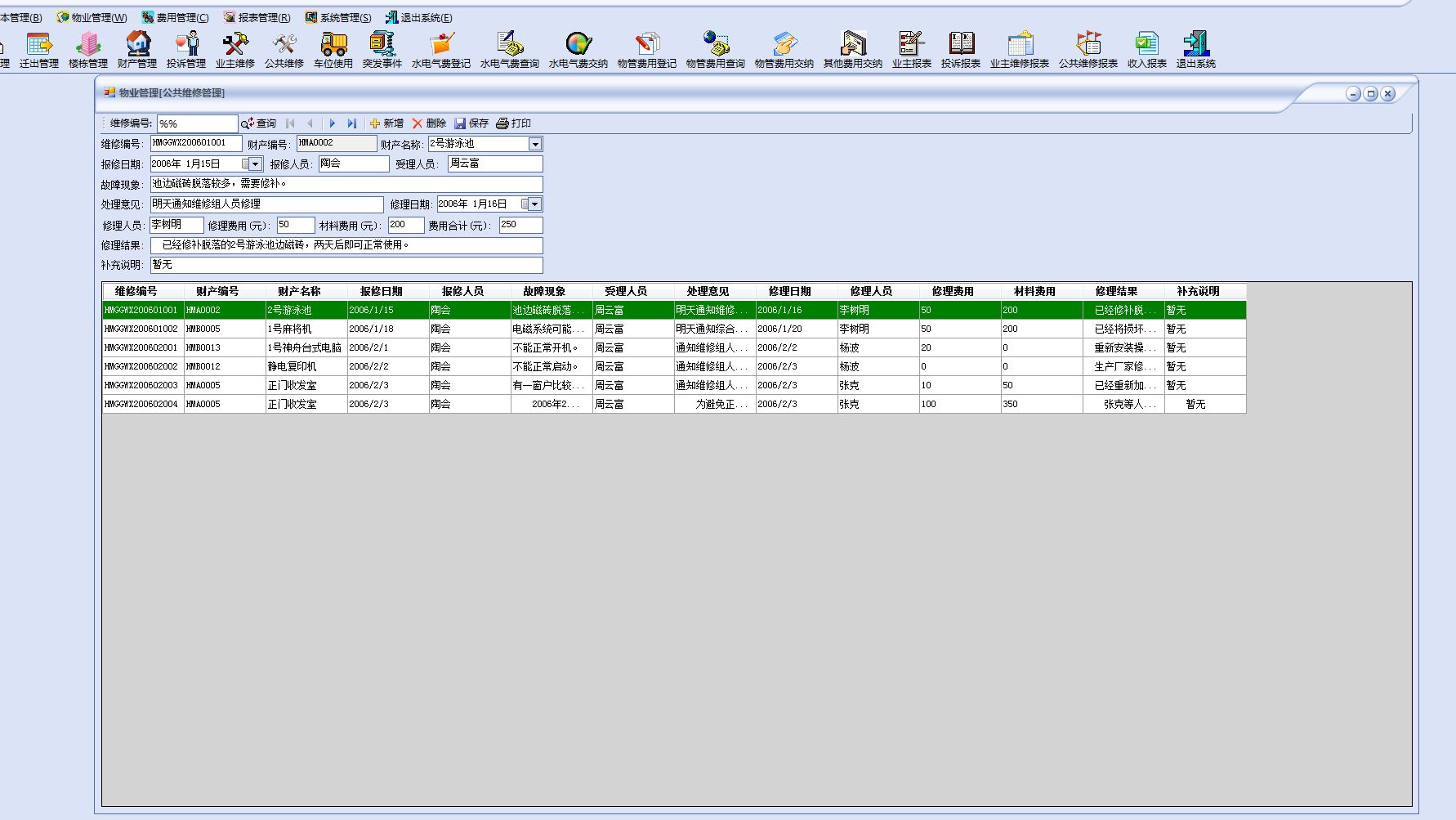
Task: Open 迁出管理 toolbar icon
Action: [x=38, y=49]
